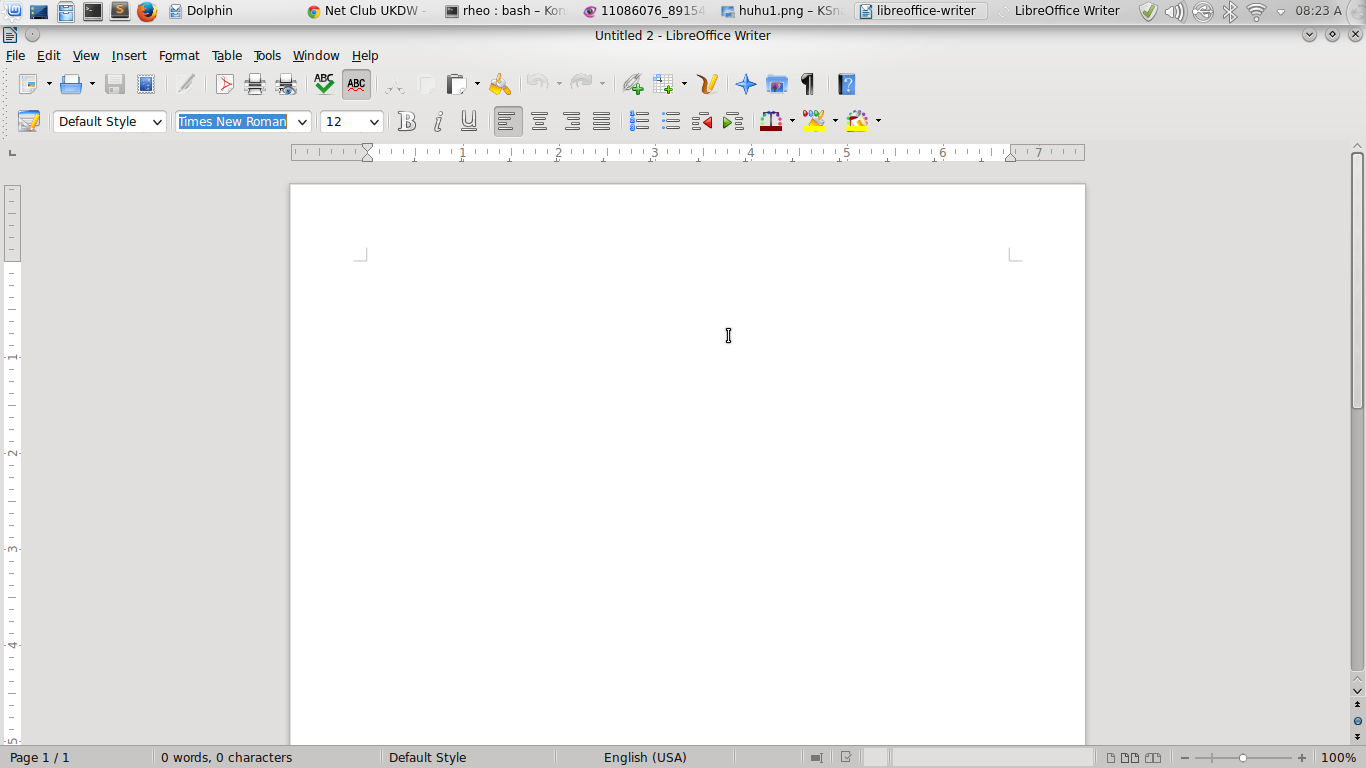This screenshot has width=1366, height=768.
Task: Expand the Font Name dropdown arrow
Action: click(302, 122)
